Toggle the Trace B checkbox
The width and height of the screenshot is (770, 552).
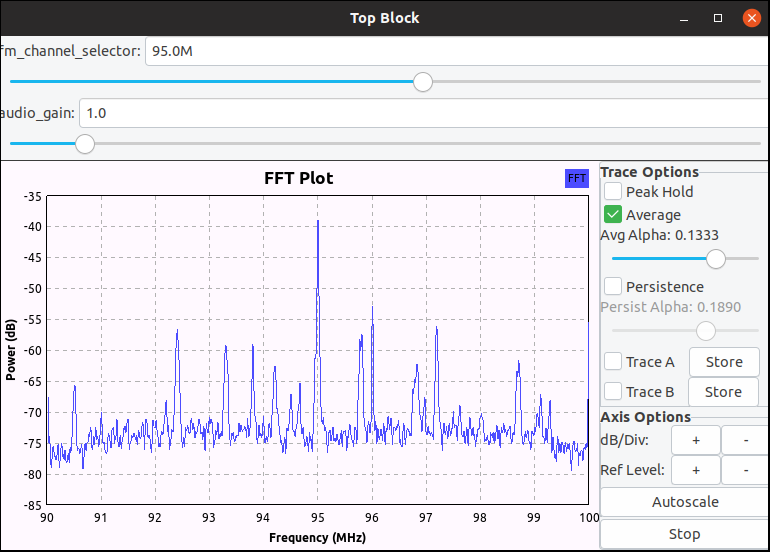tap(613, 391)
